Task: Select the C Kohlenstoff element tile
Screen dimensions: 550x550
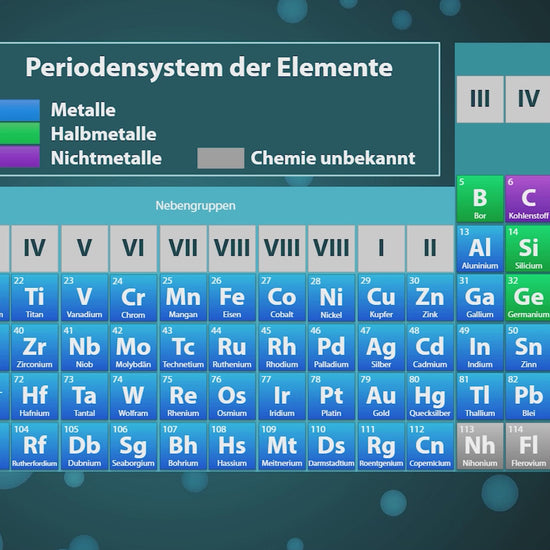Action: (x=528, y=199)
